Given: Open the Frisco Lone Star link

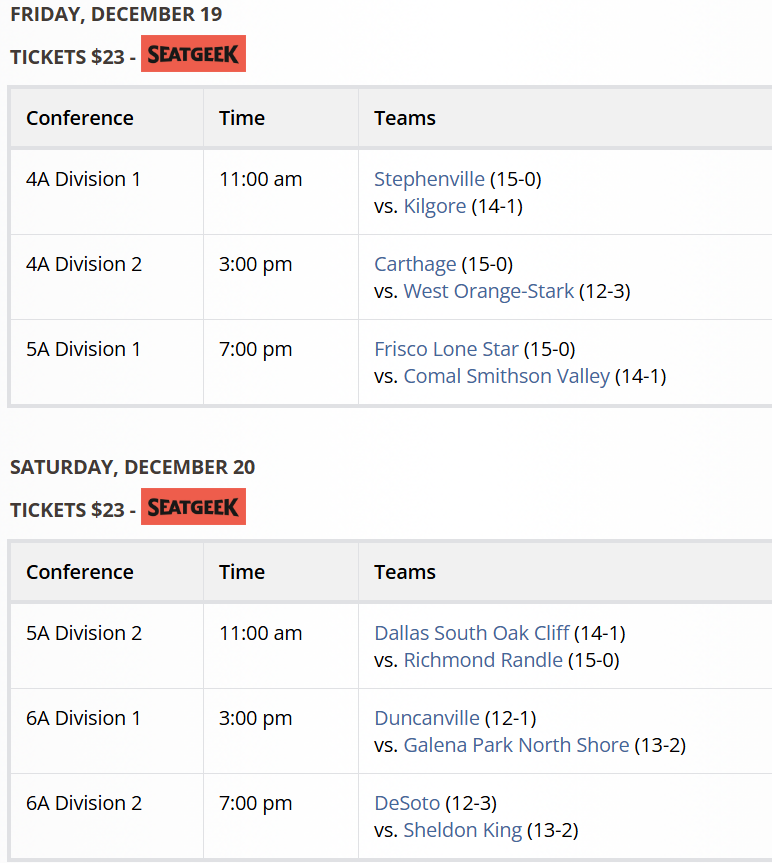Looking at the screenshot, I should (x=447, y=349).
